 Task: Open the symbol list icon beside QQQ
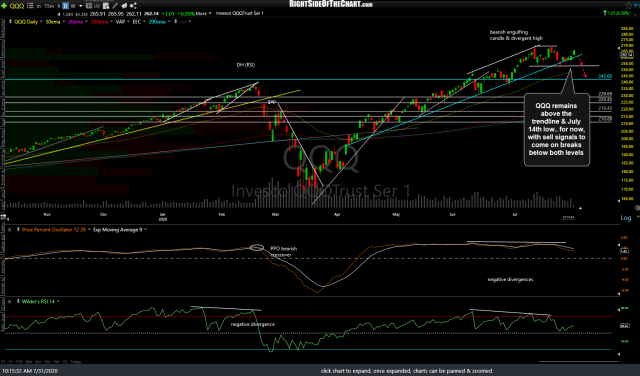pyautogui.click(x=30, y=6)
